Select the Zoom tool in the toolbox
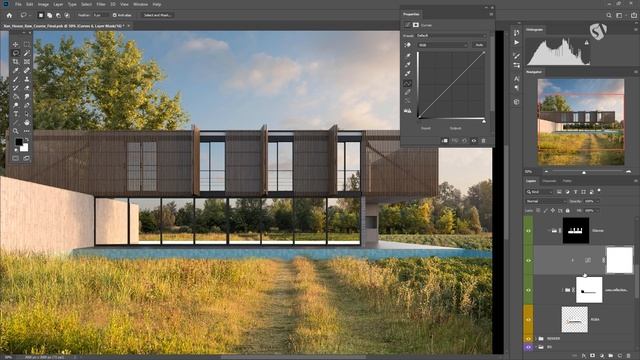 [x=16, y=131]
